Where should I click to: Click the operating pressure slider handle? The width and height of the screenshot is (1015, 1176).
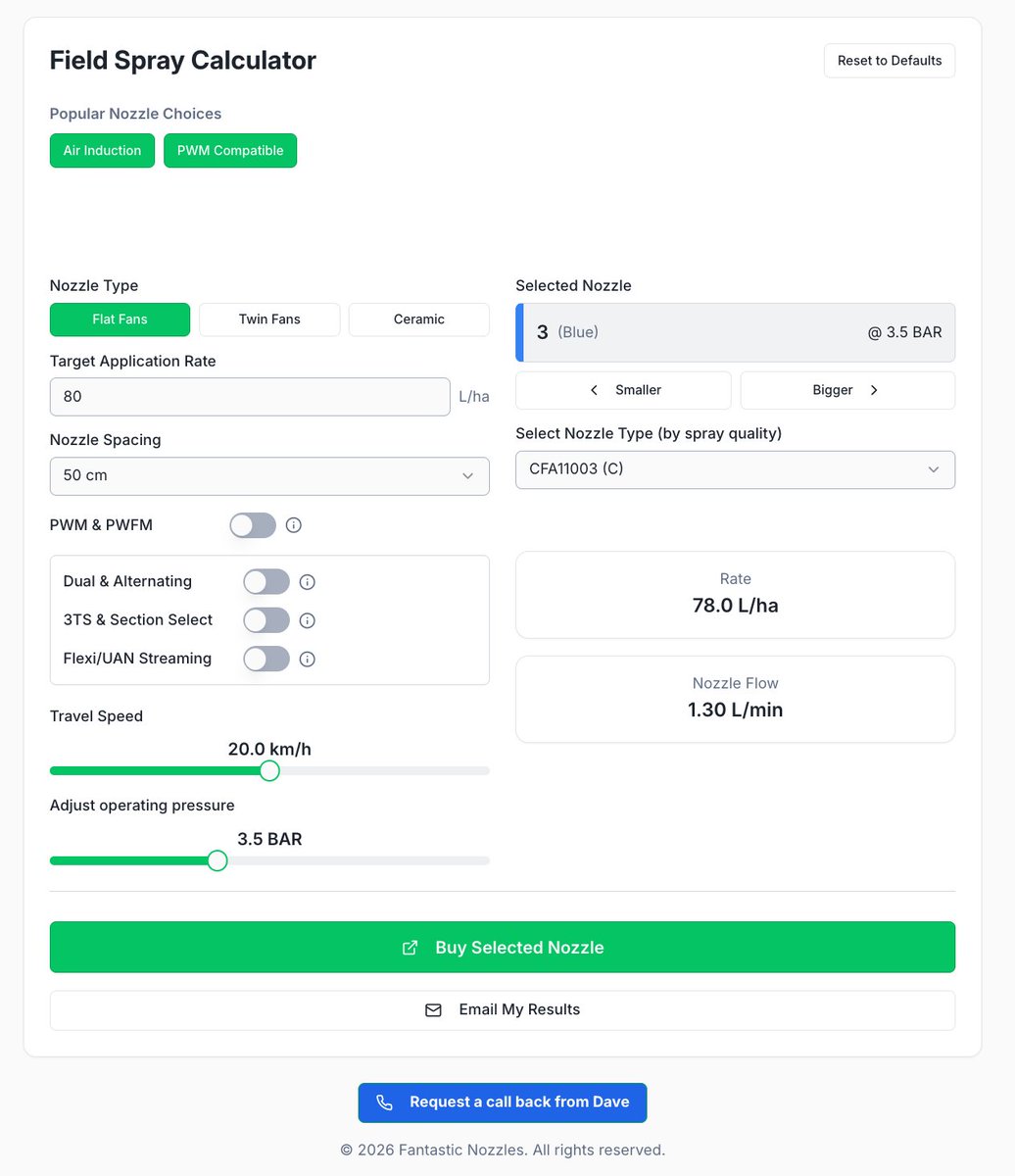[217, 860]
